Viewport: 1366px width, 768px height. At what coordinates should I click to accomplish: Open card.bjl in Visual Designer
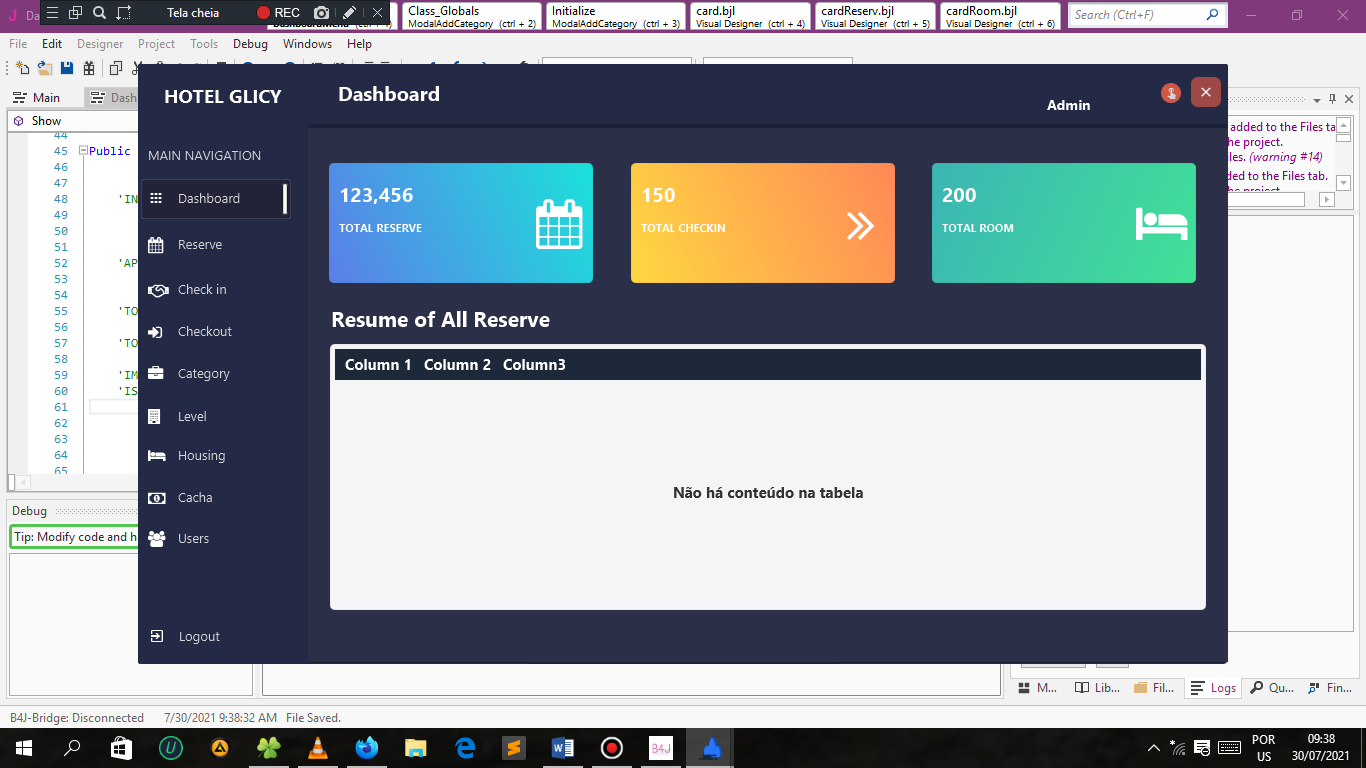click(x=750, y=16)
